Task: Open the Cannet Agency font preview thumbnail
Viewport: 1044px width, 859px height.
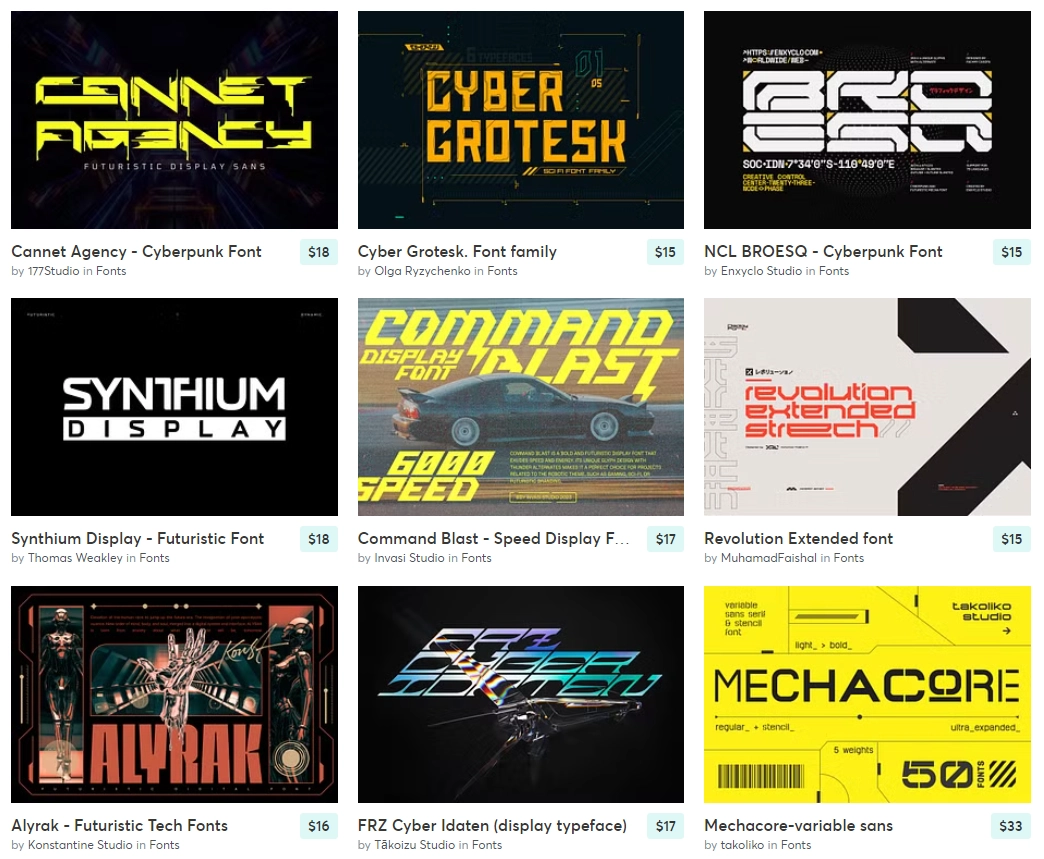Action: click(174, 120)
